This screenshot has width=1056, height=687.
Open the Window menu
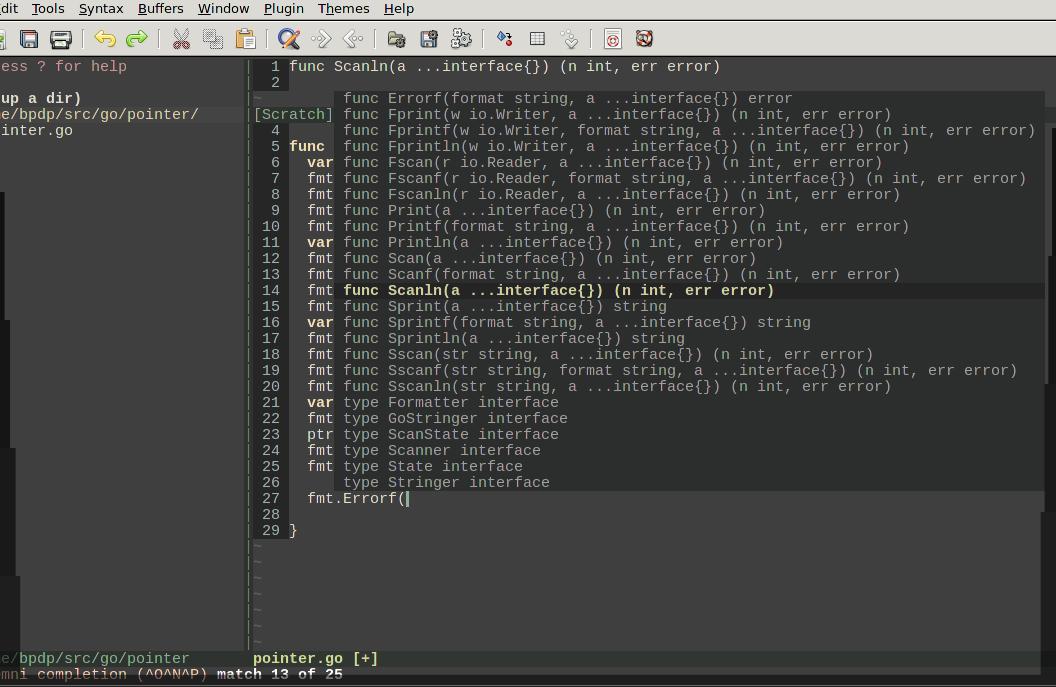224,9
